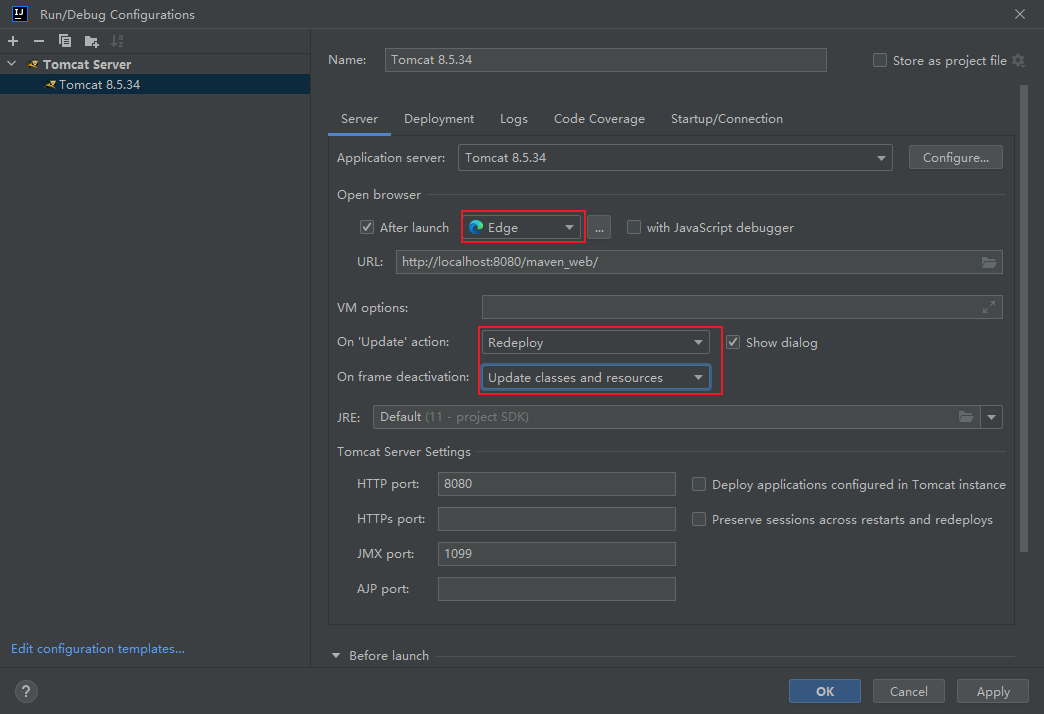Browse for JRE using the folder icon
Screen dimensions: 1044x714
coord(966,417)
